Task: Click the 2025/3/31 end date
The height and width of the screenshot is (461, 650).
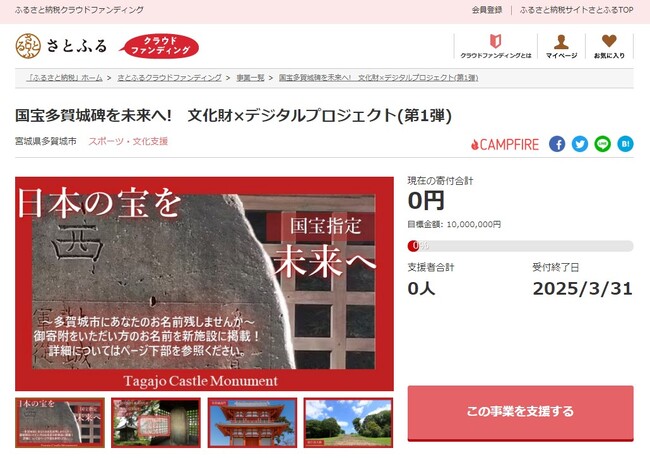Action: pyautogui.click(x=582, y=289)
